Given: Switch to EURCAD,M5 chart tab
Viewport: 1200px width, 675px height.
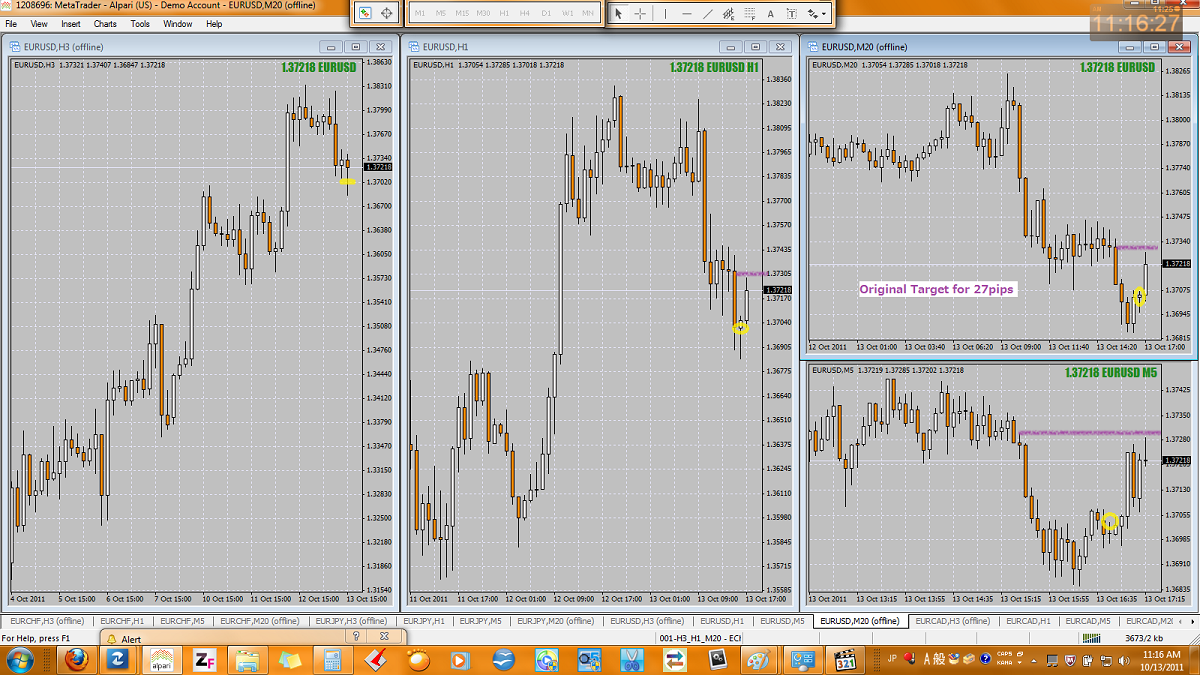Looking at the screenshot, I should click(1087, 621).
